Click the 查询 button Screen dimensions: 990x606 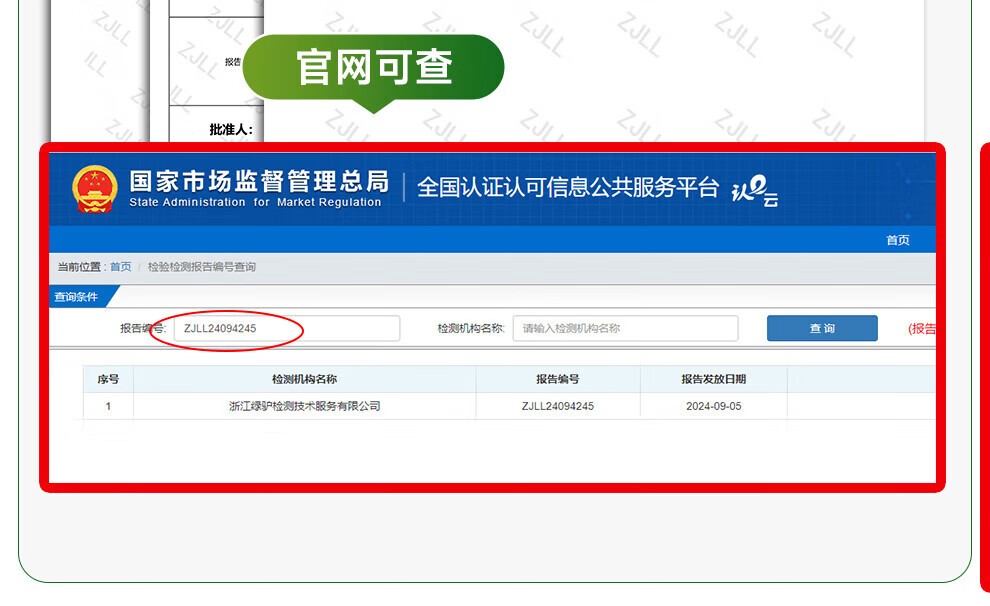click(822, 328)
